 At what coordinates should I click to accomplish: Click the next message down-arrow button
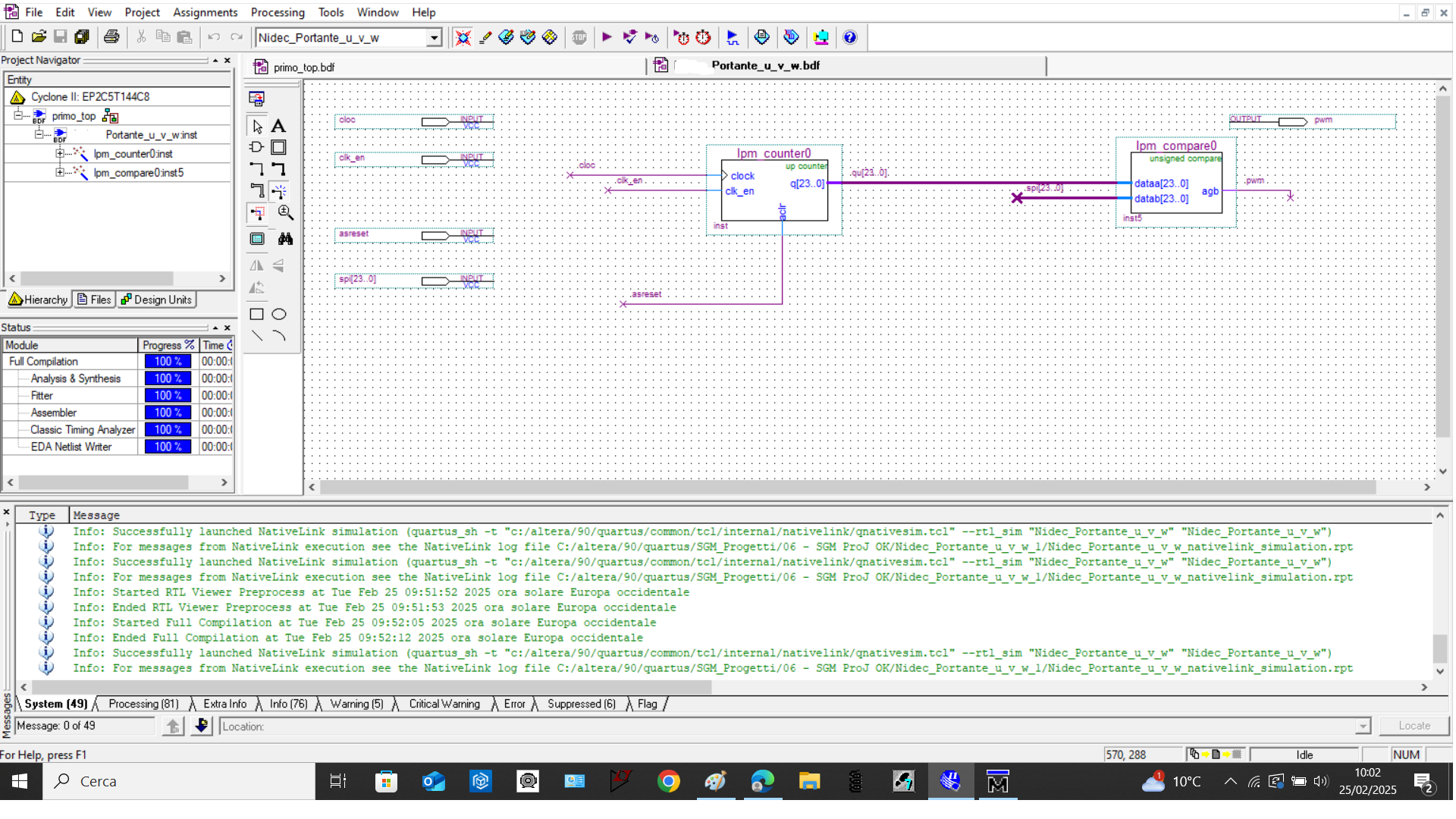201,726
